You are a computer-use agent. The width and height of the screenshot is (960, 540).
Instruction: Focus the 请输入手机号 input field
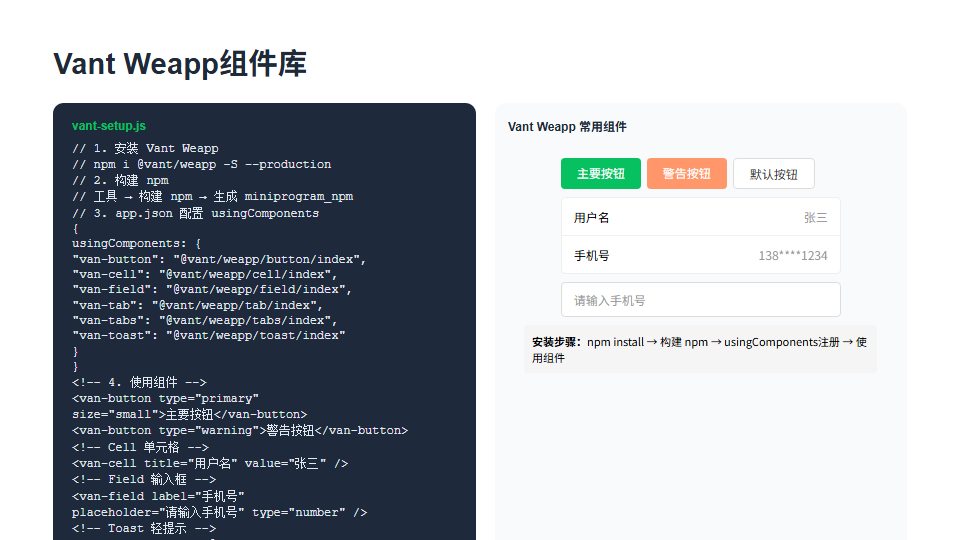(700, 300)
